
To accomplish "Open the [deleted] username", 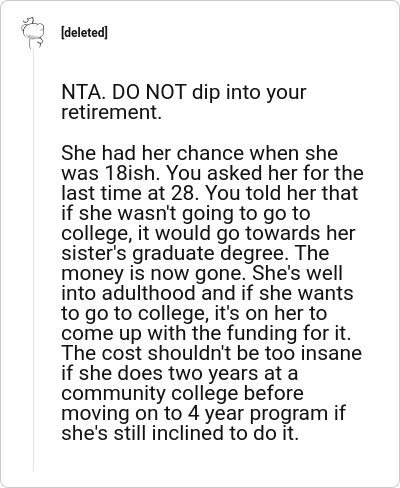I will coord(84,33).
